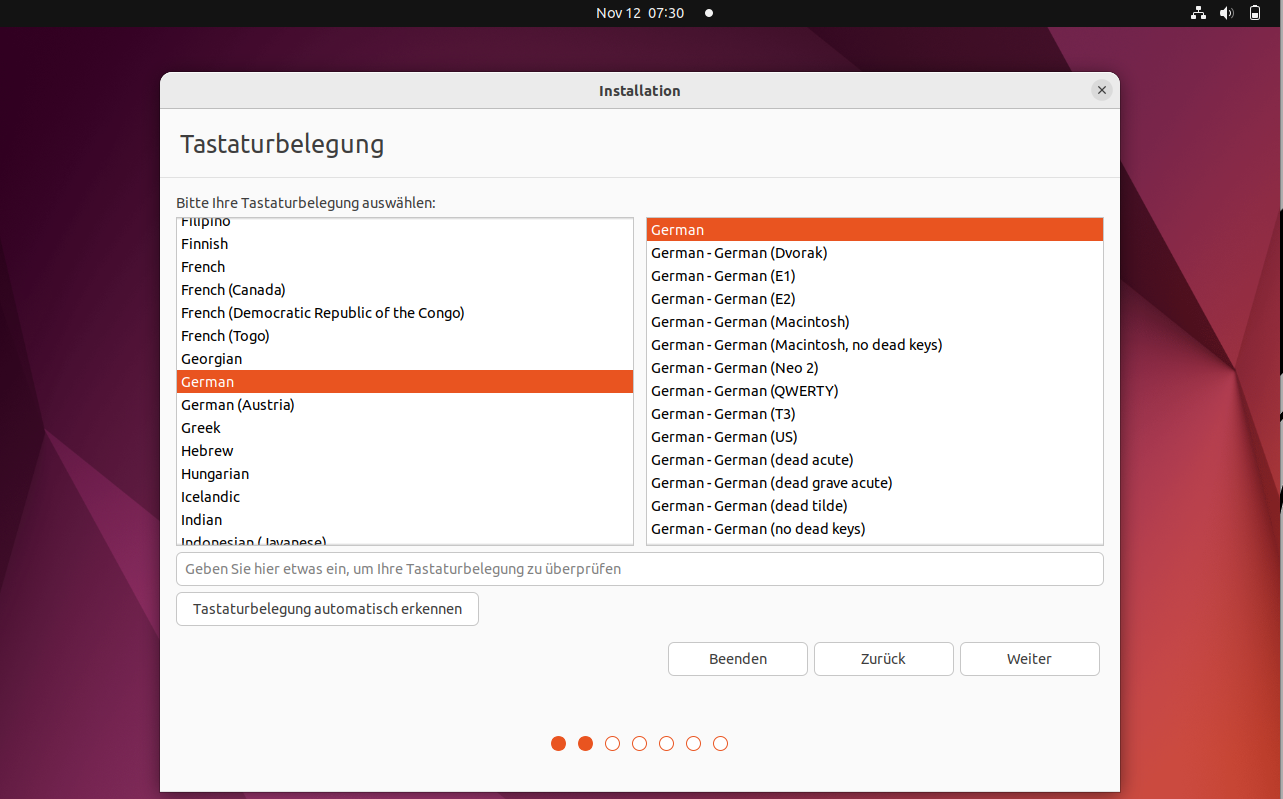1283x799 pixels.
Task: Select German (Austria) in language list
Action: 238,405
